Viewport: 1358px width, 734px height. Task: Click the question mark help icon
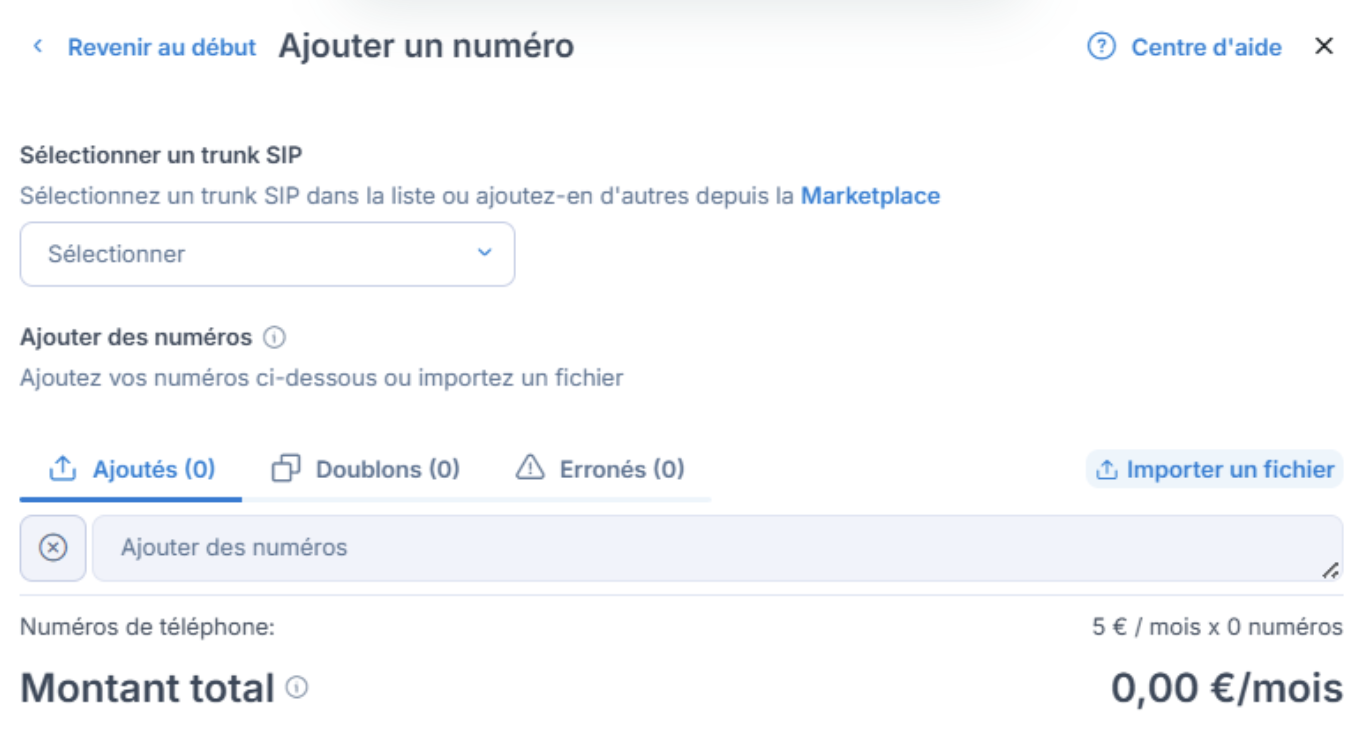point(1101,46)
